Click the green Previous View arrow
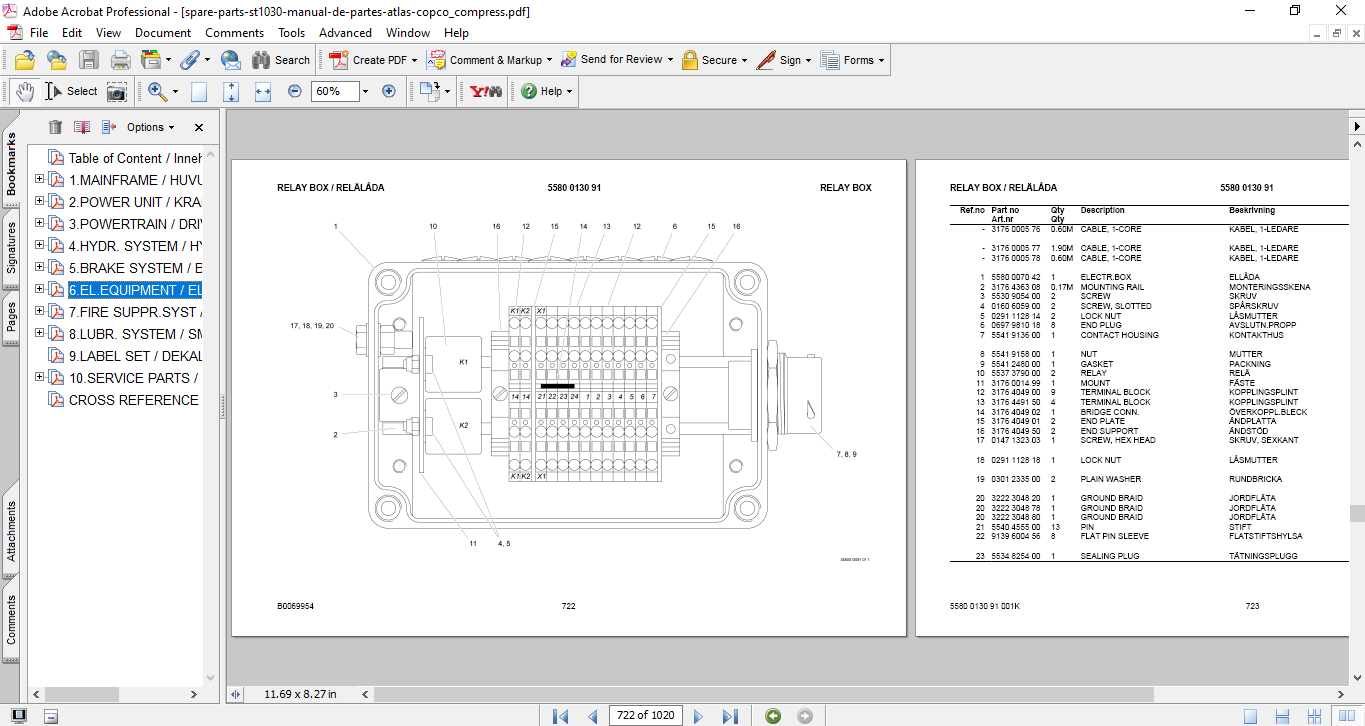Screen dimensions: 1365x726 coord(773,715)
